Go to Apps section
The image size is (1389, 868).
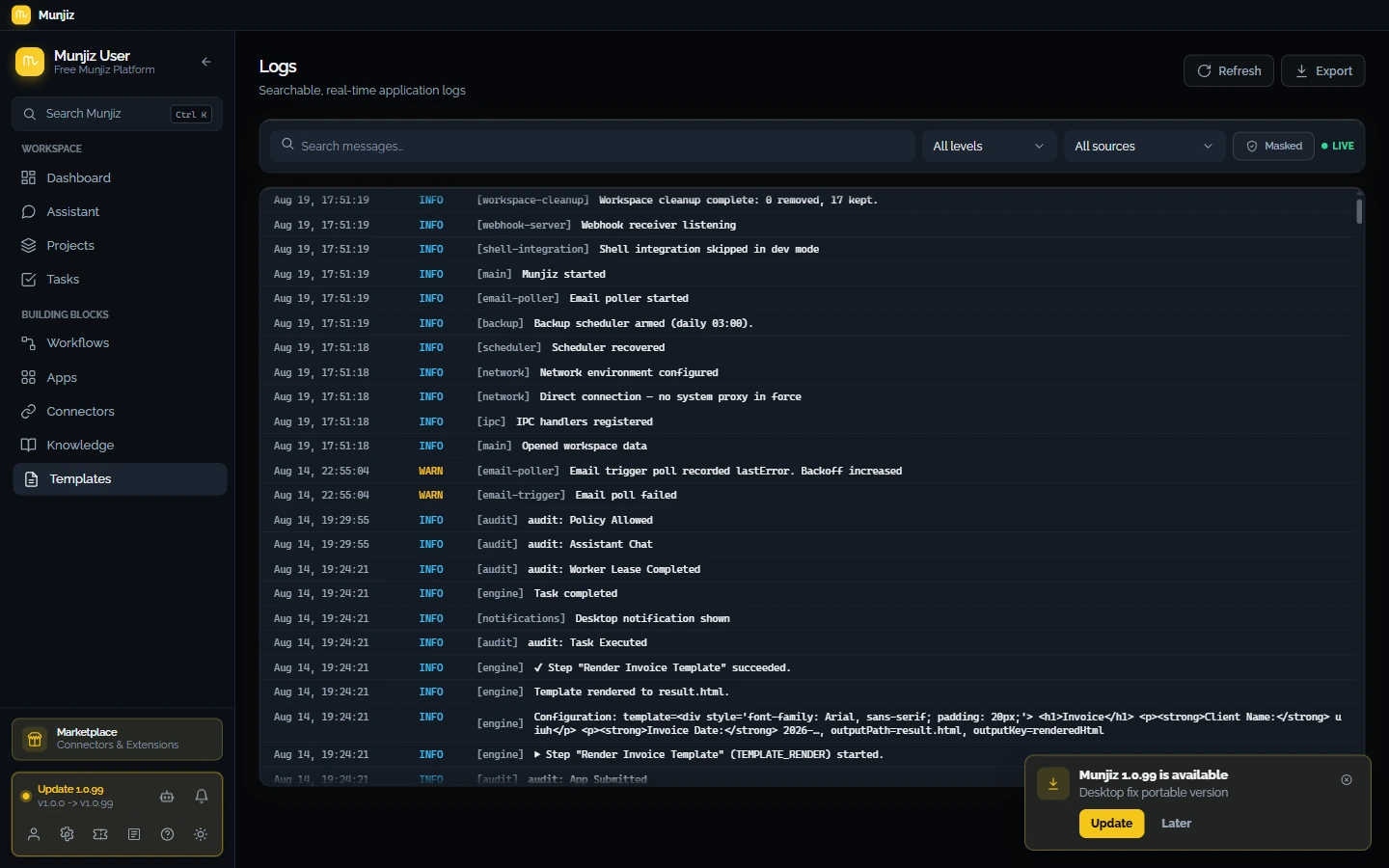tap(119, 377)
